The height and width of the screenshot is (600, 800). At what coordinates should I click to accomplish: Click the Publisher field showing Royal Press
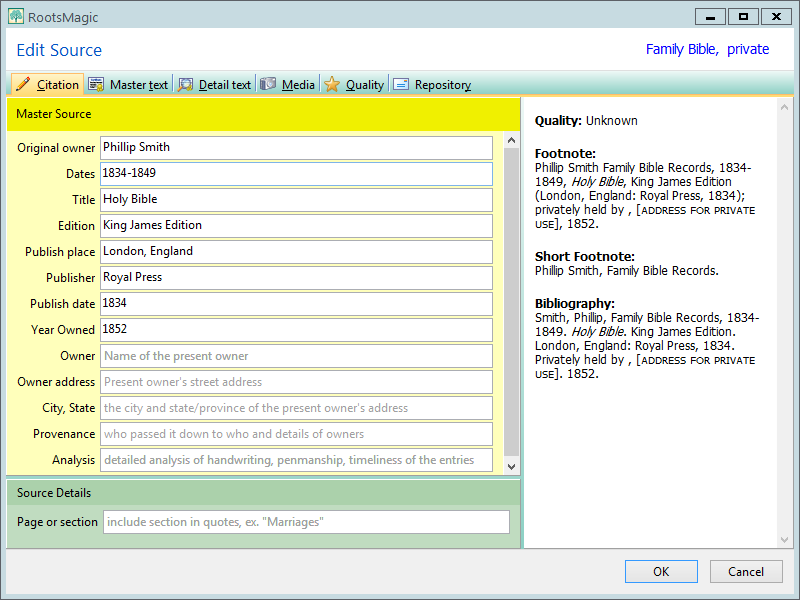[x=296, y=277]
